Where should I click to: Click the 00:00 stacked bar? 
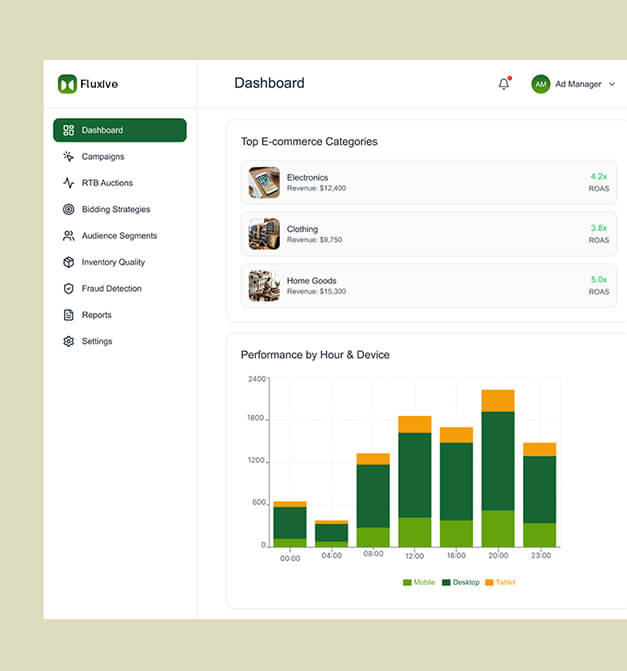tap(290, 524)
